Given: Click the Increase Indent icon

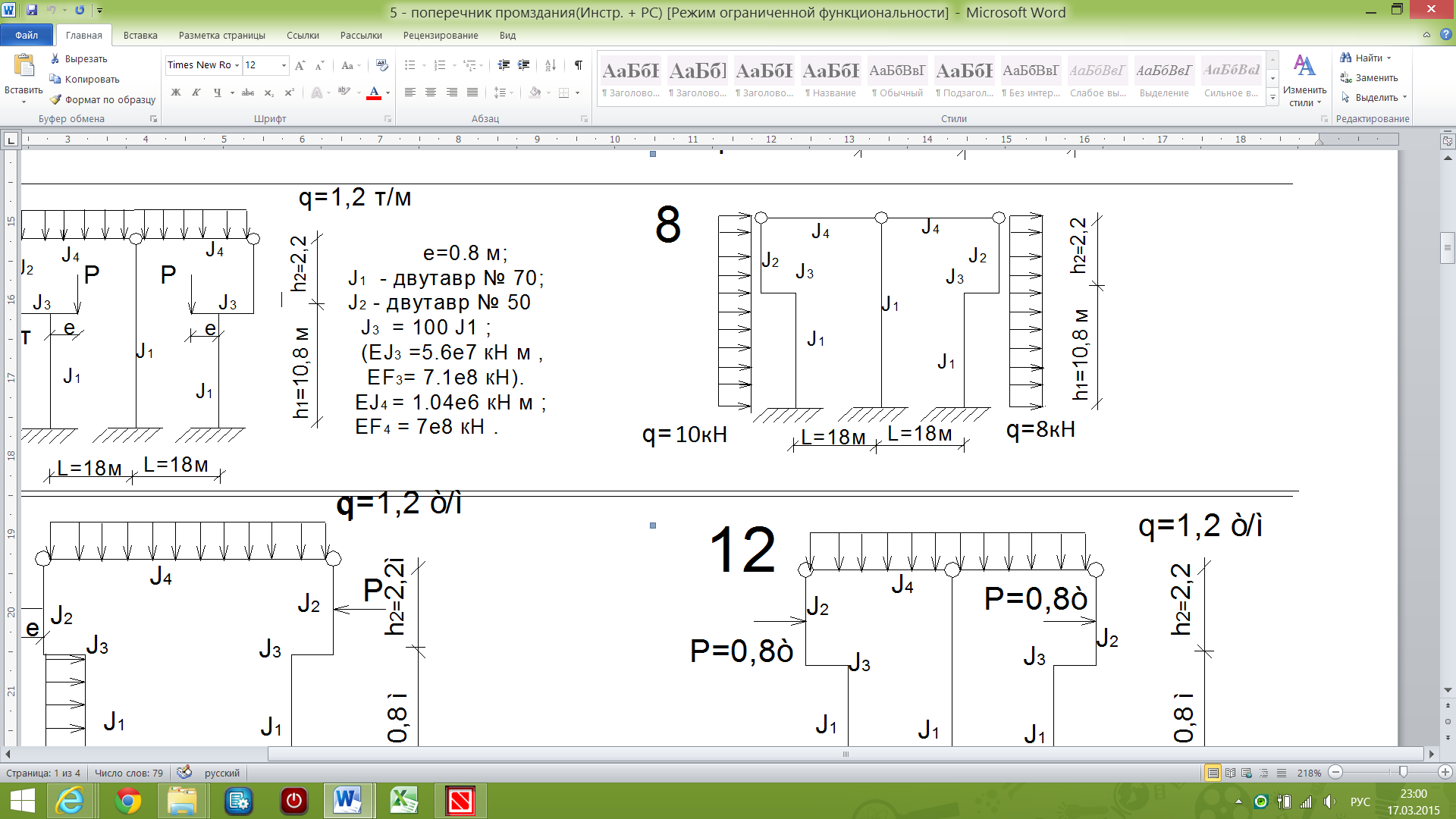Looking at the screenshot, I should click(523, 65).
